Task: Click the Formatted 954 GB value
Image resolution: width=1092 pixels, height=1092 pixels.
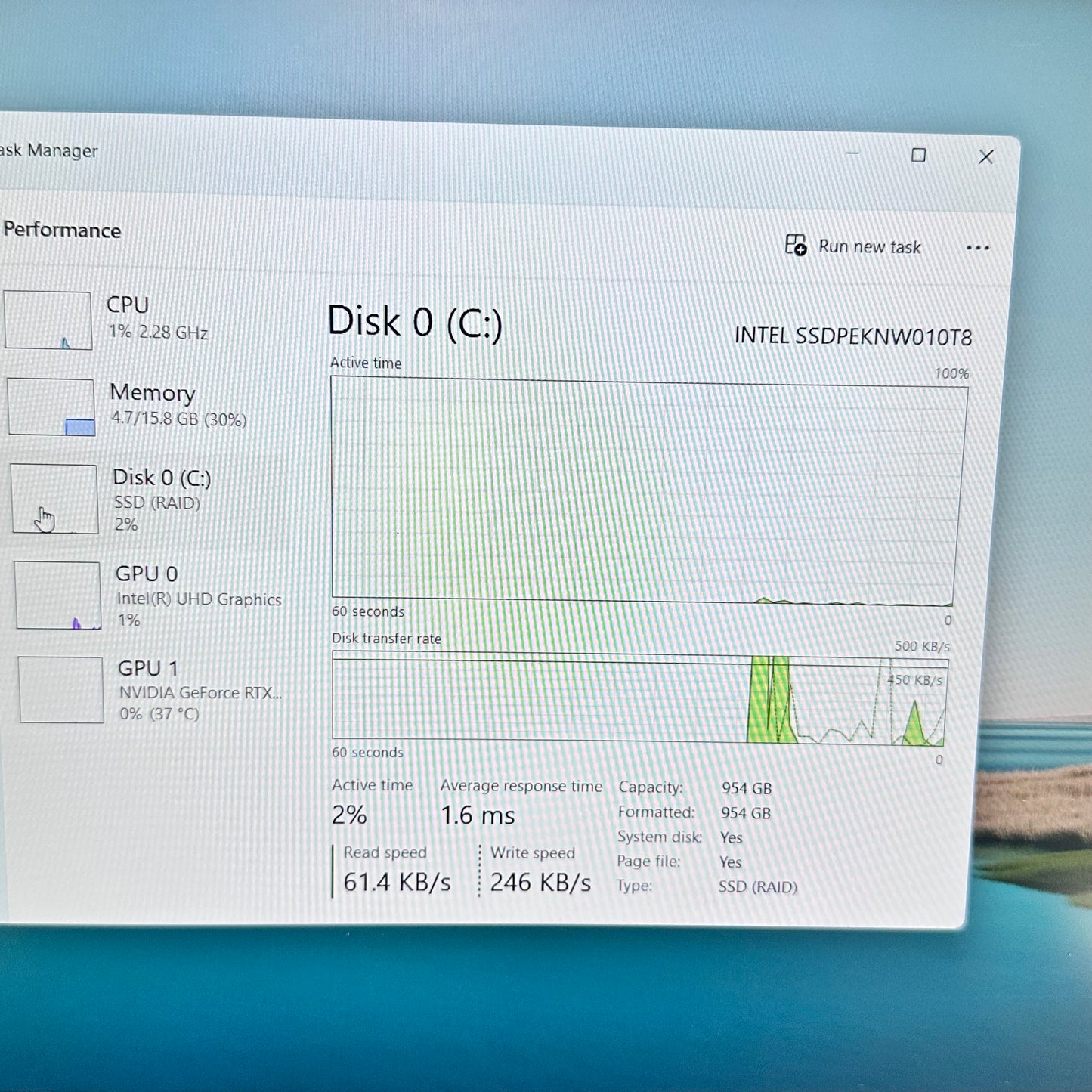Action: pos(746,813)
